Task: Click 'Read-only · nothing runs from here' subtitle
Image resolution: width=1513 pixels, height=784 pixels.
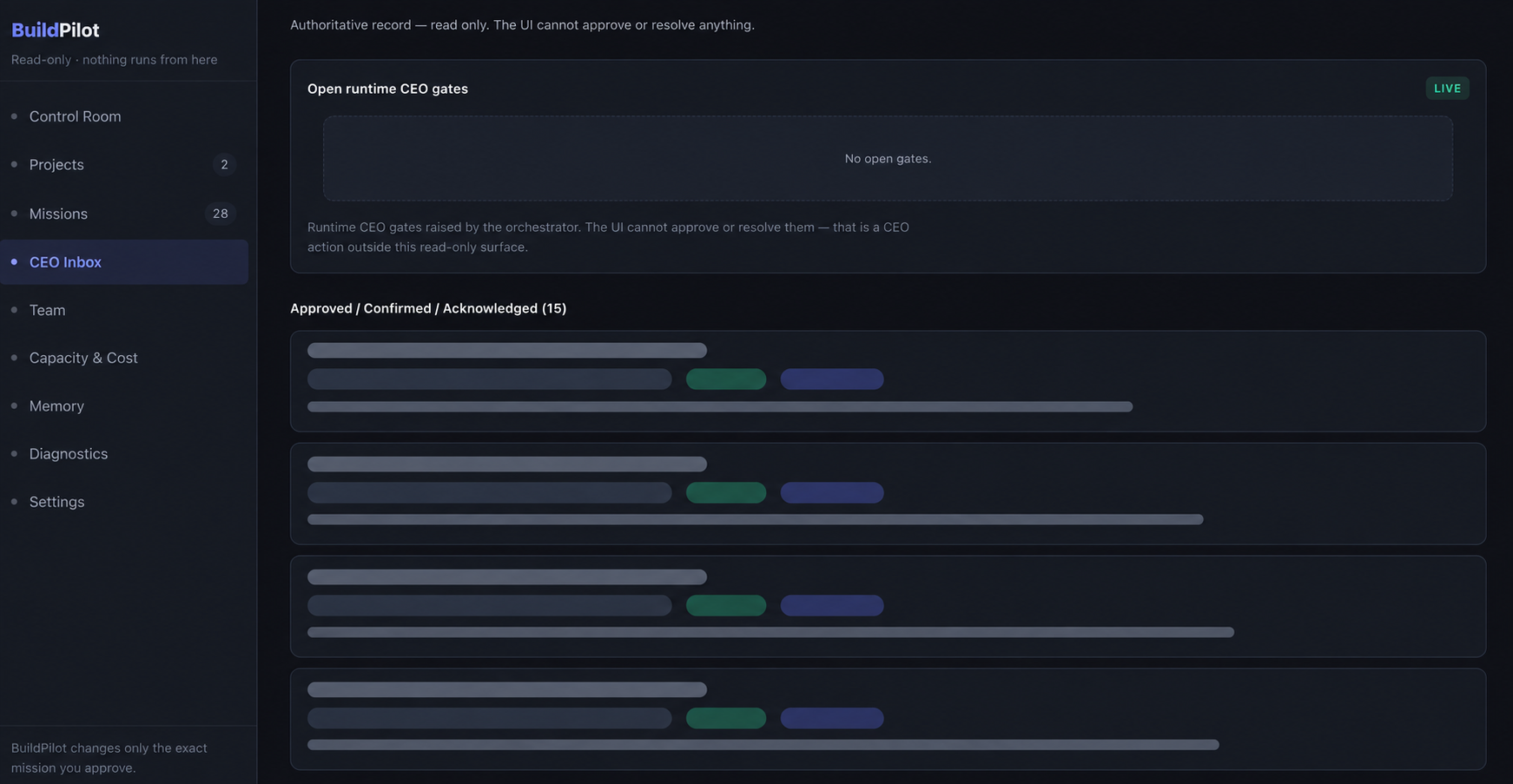Action: 115,60
